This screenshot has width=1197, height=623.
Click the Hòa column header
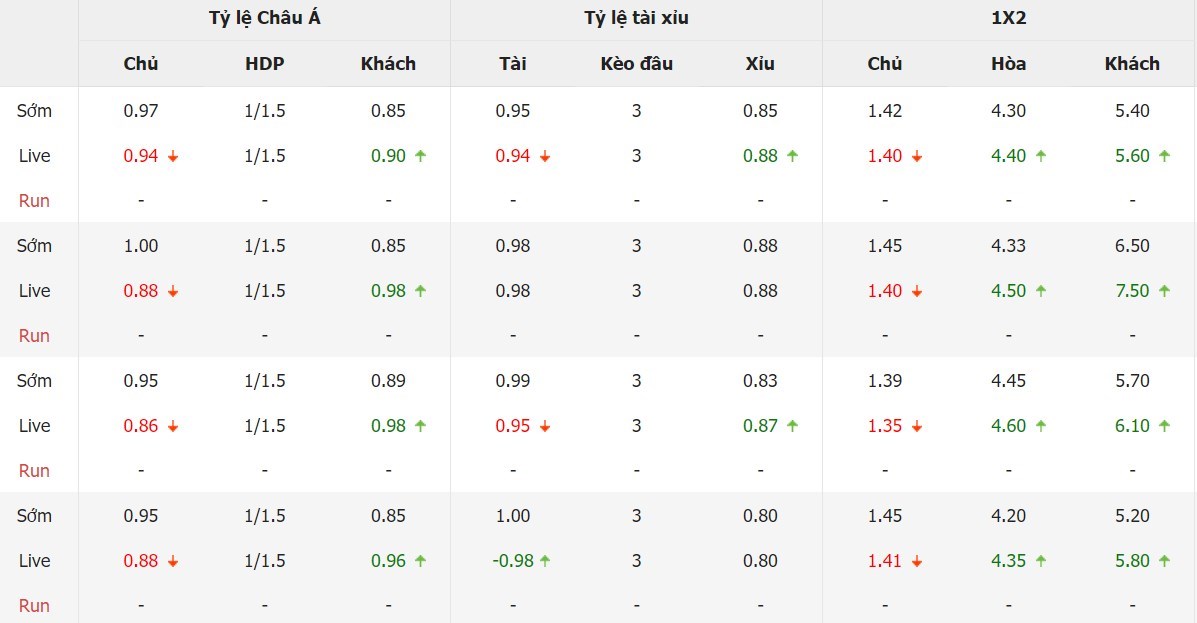[x=1008, y=63]
